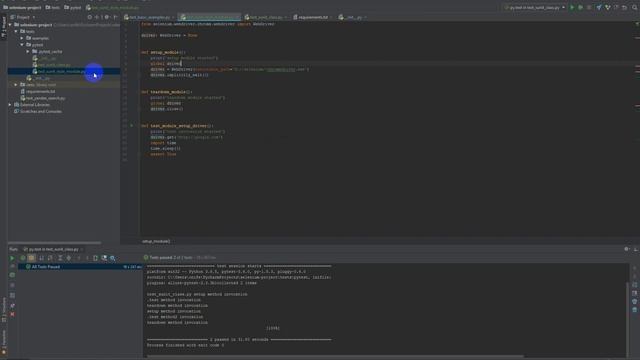Open test runner settings magnifier-gear icon
Screen dimensions: 640x360
113,258
